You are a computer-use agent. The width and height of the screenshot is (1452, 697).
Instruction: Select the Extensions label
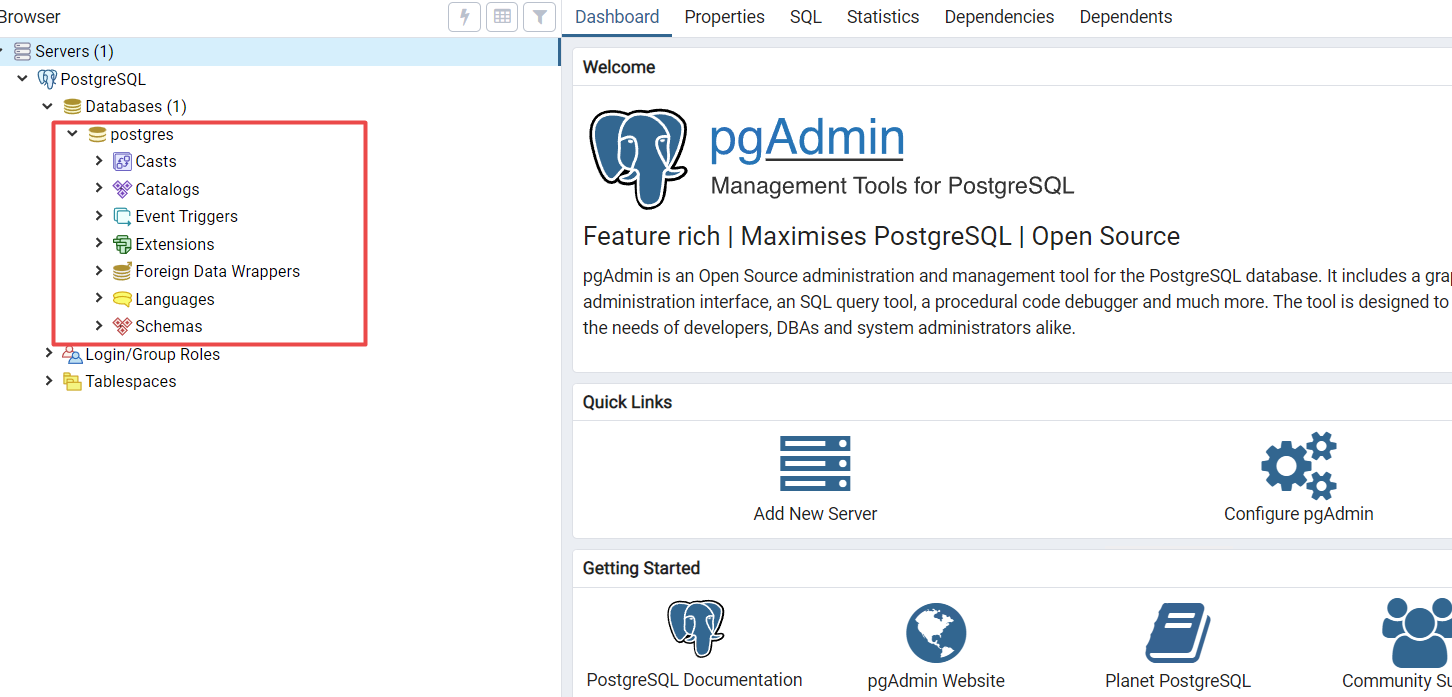pos(175,244)
